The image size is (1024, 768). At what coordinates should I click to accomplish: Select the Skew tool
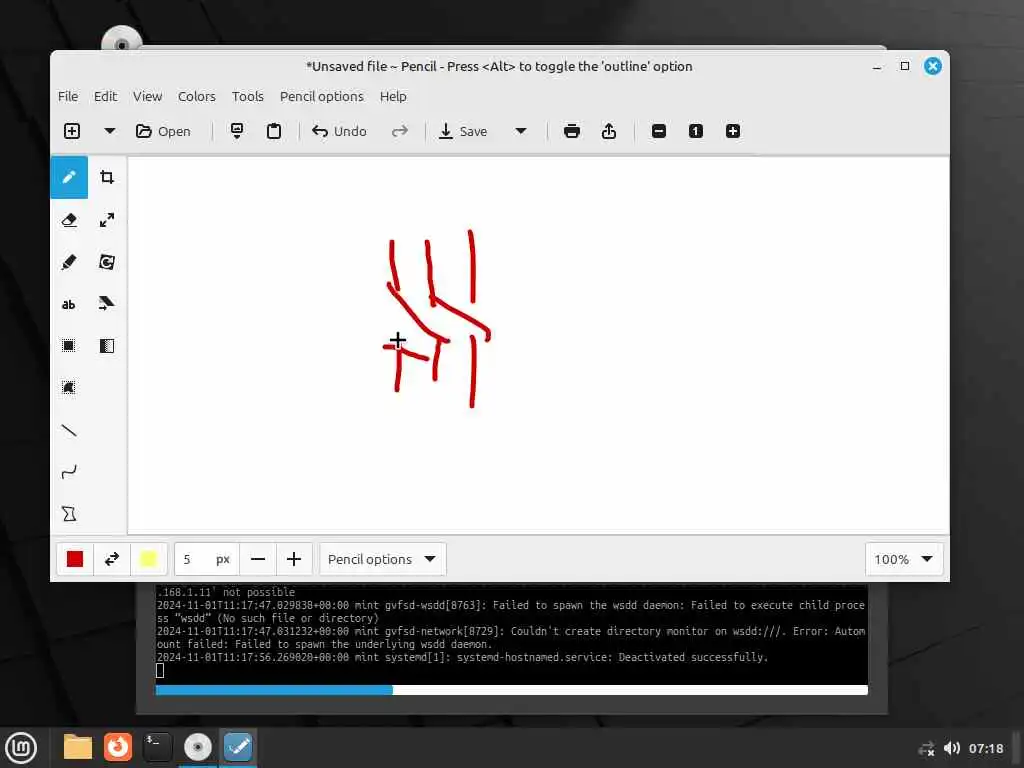[107, 304]
